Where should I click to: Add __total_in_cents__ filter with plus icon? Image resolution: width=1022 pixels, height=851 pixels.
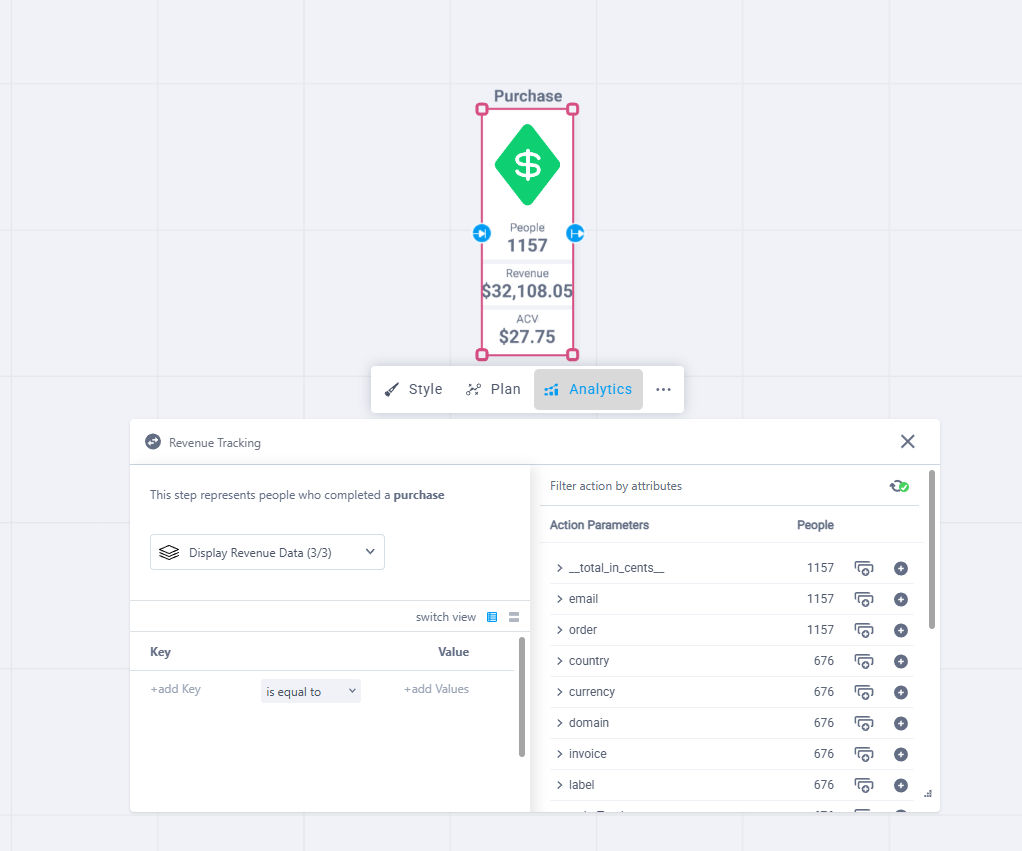point(901,568)
